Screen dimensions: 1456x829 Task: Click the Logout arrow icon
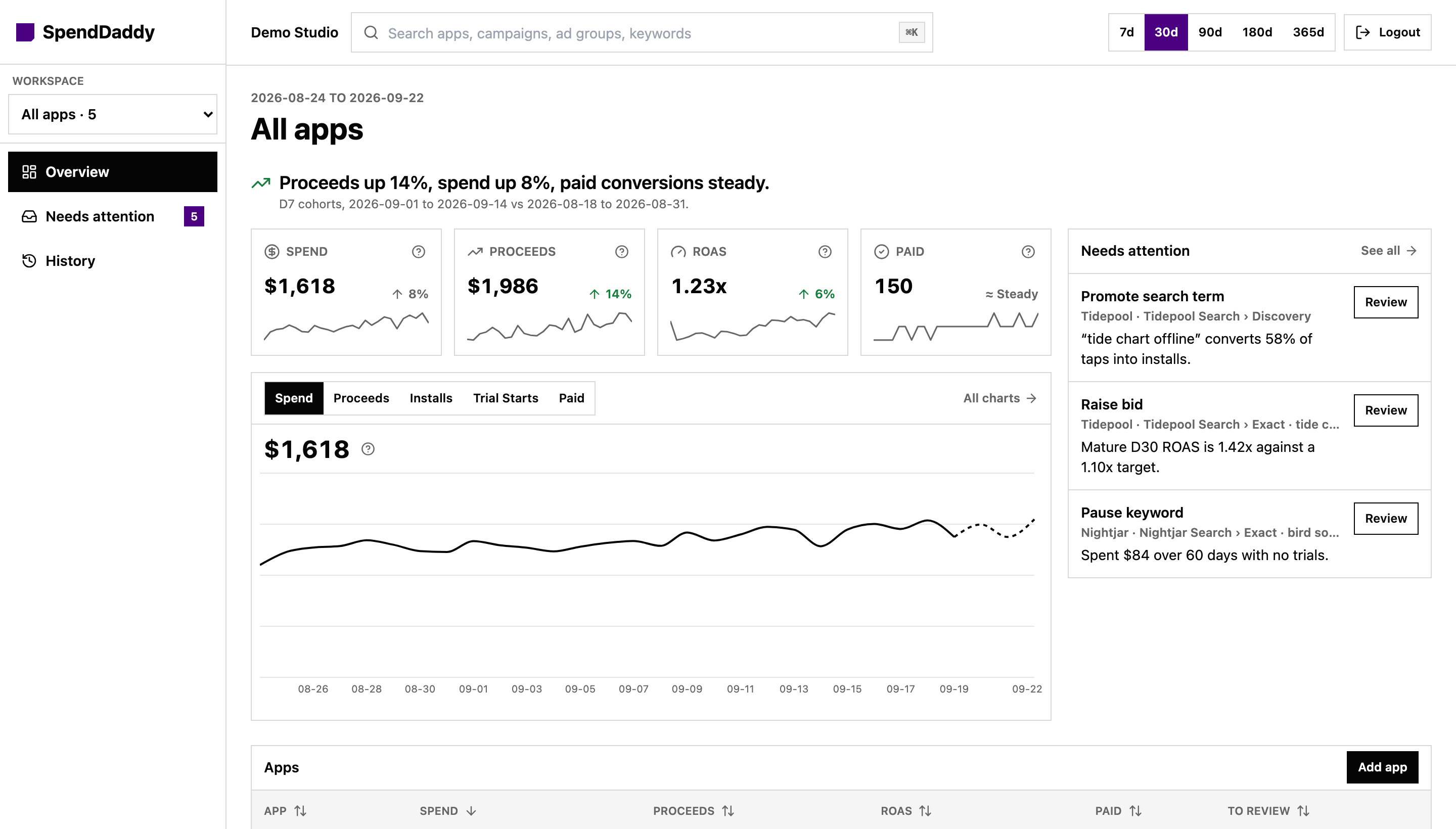[1362, 32]
